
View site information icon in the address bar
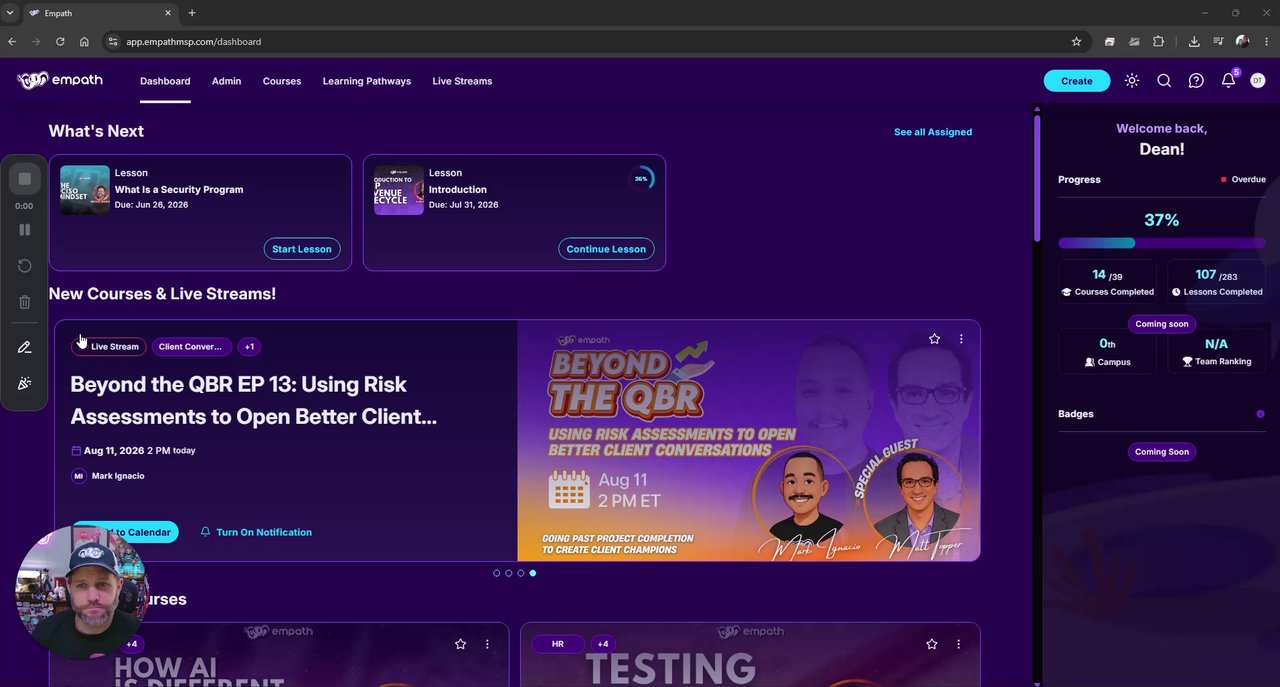click(x=113, y=42)
